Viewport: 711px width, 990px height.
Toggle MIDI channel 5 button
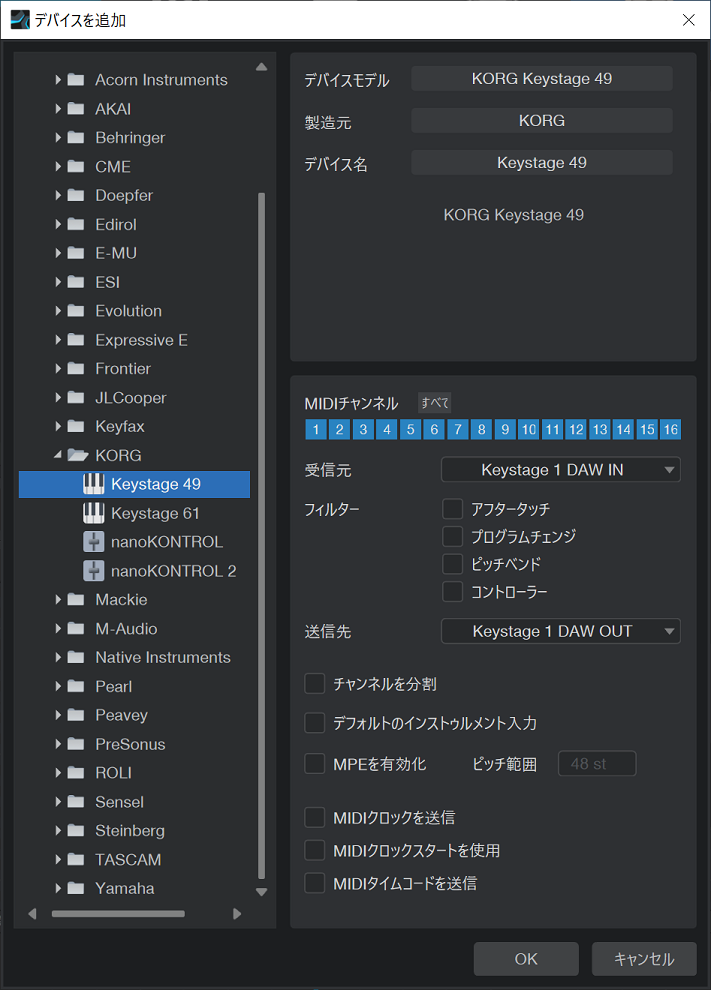[x=410, y=430]
